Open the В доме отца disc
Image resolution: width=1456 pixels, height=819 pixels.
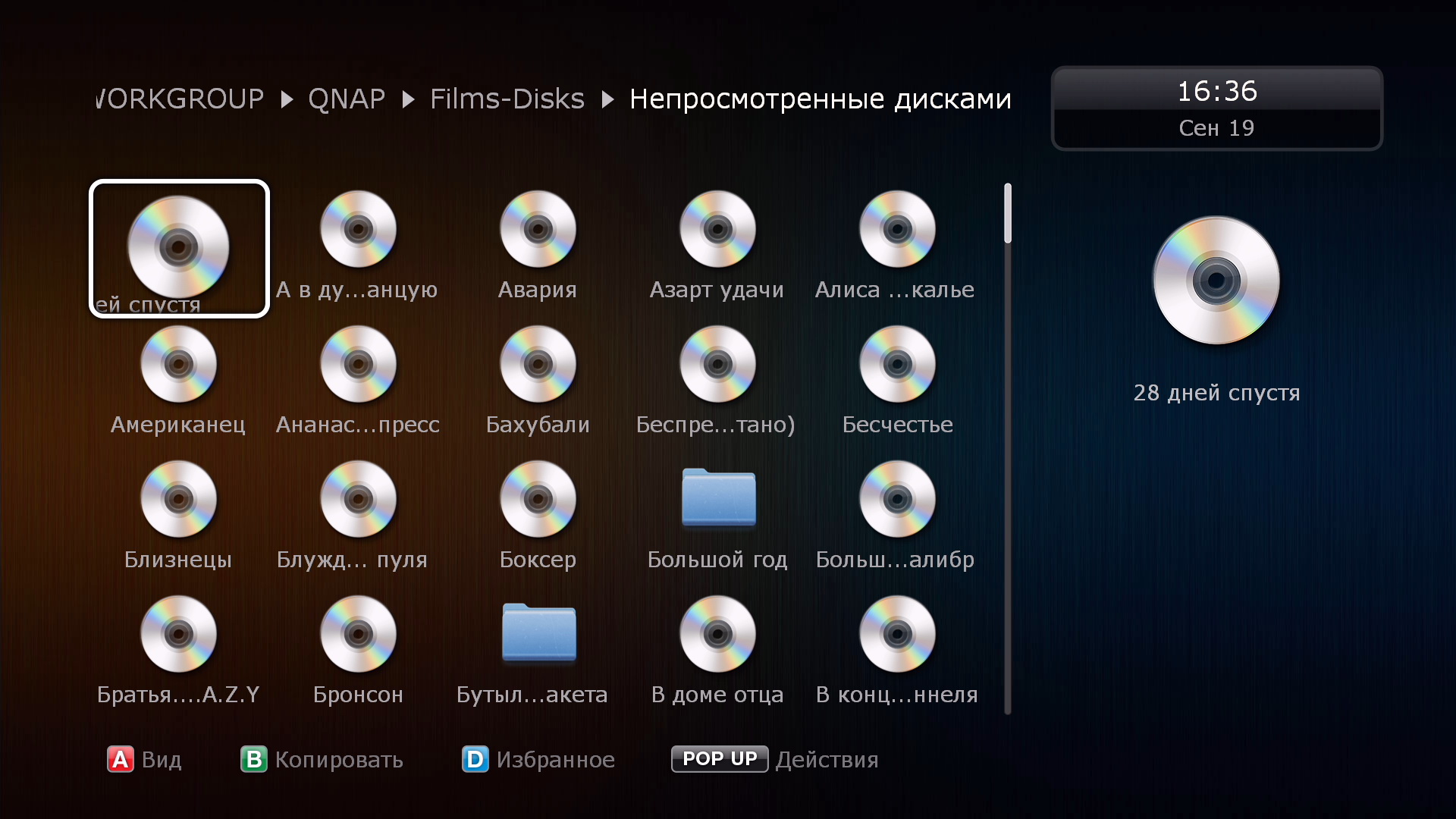coord(717,635)
